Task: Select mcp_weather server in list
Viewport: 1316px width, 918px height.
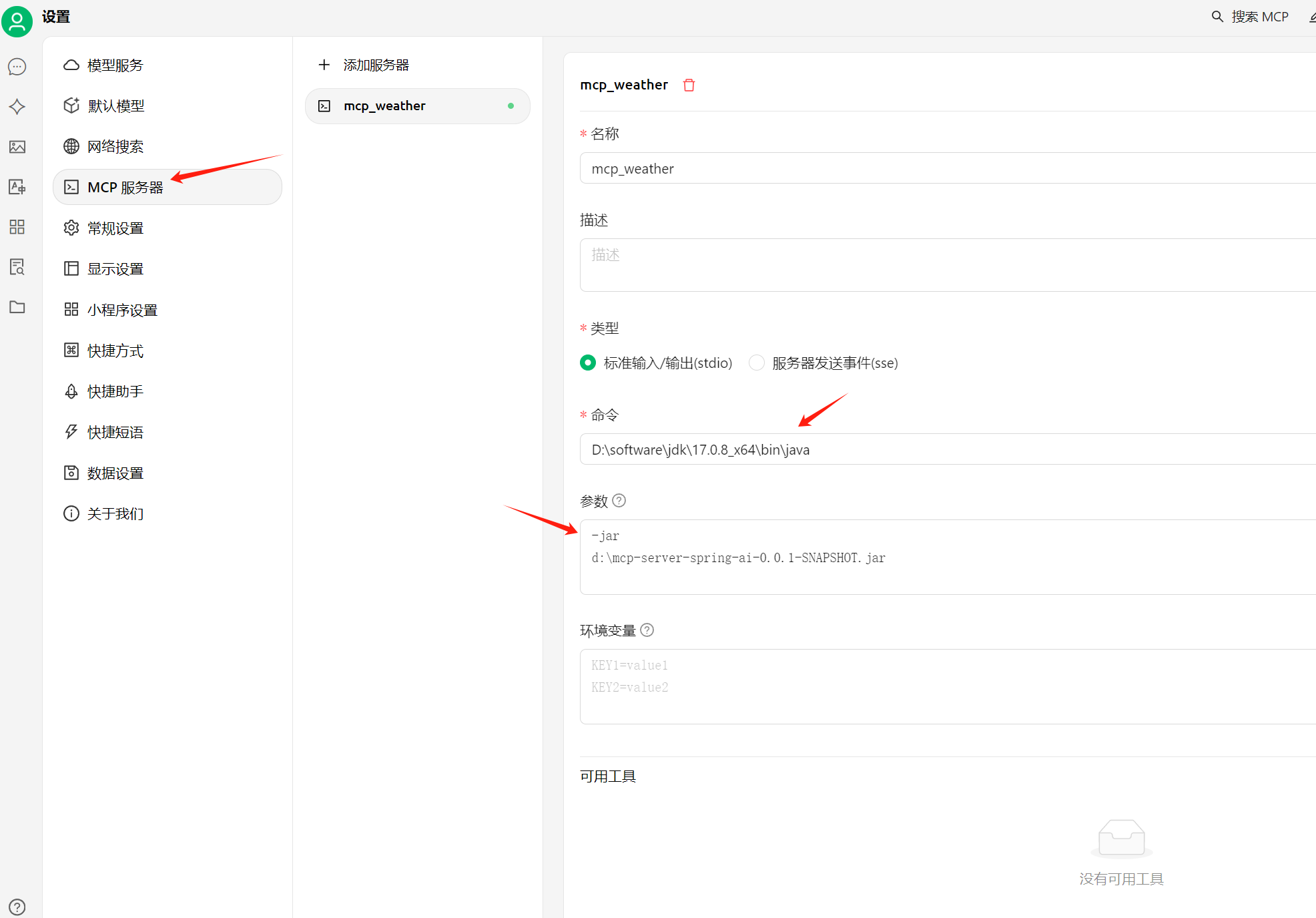Action: pyautogui.click(x=418, y=106)
